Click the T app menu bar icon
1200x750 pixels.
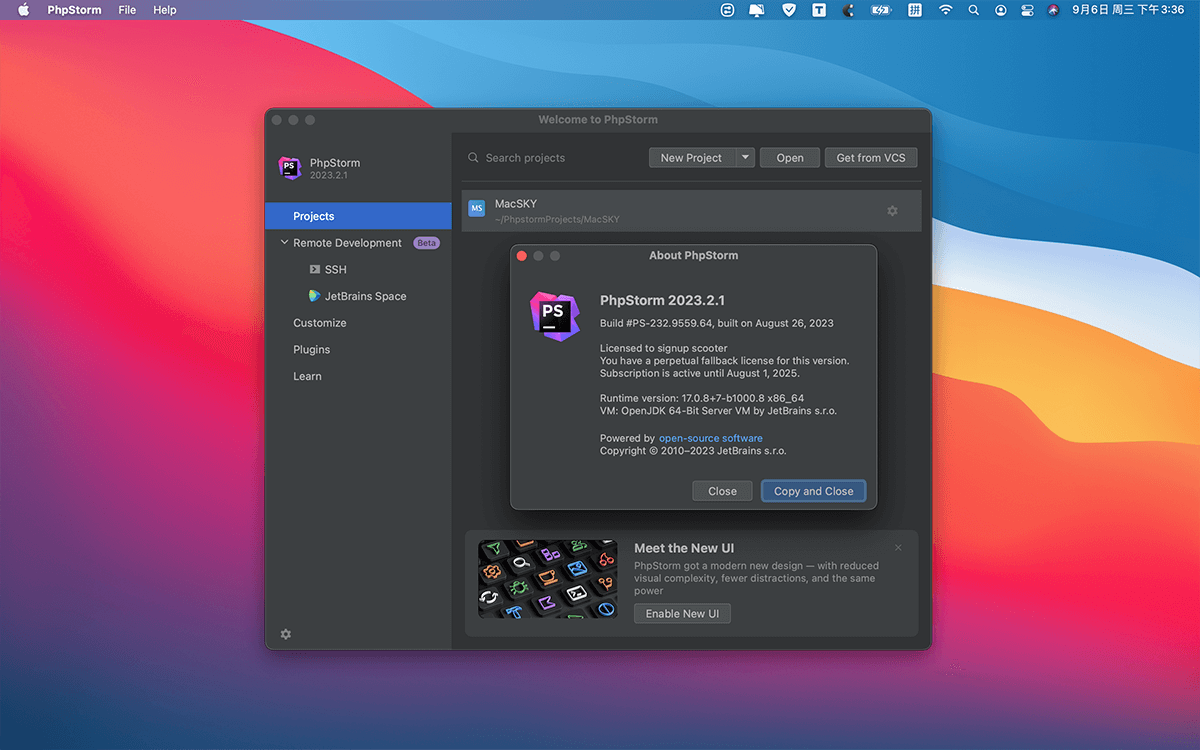click(819, 10)
